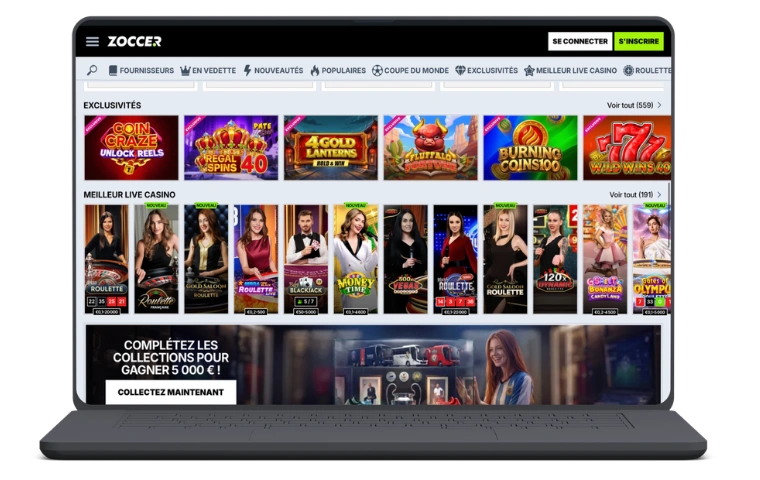
Task: Expand Meilleur Live Casino chevron arrow
Action: pos(659,194)
